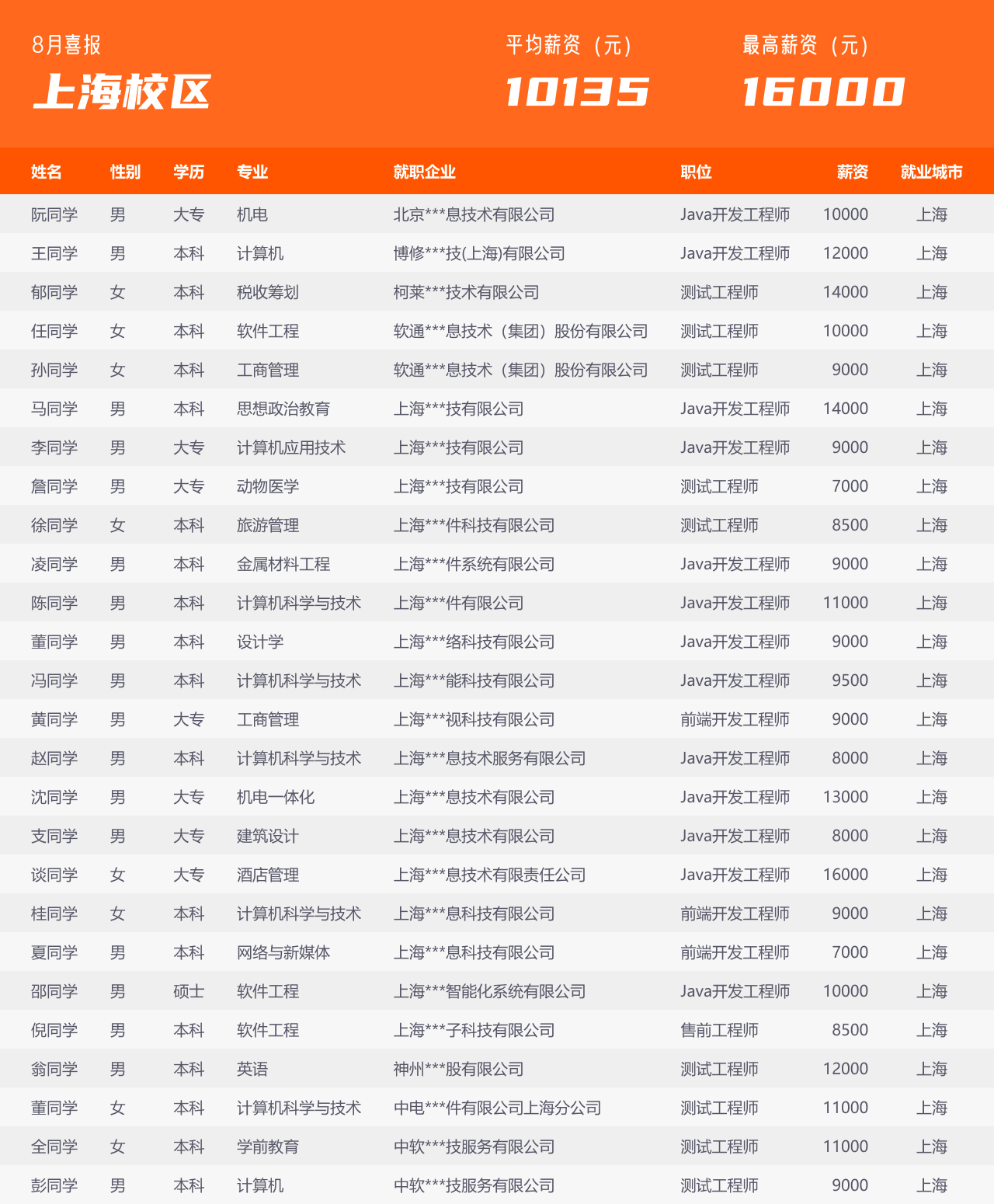Image resolution: width=994 pixels, height=1204 pixels.
Task: Click the 姓名 column header
Action: (47, 172)
